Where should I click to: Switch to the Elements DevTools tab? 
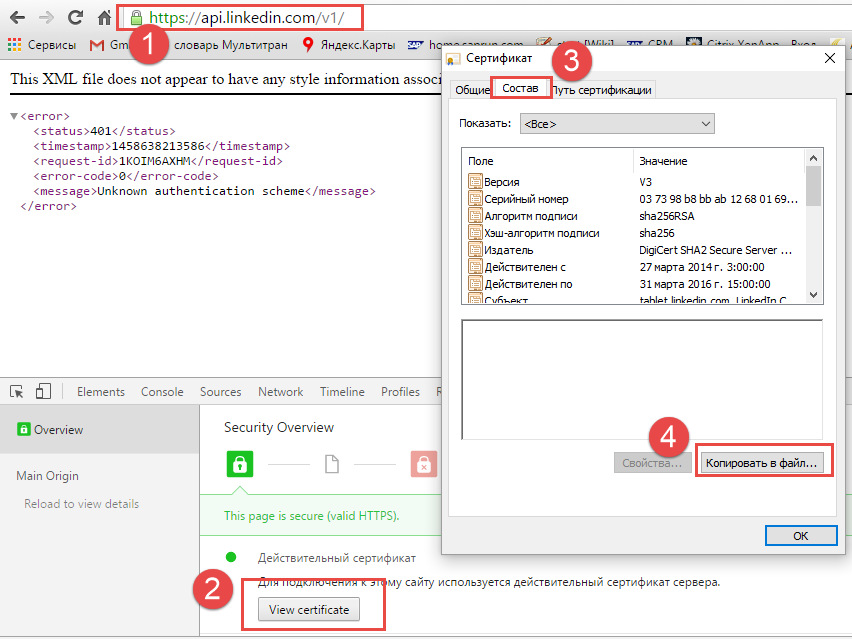101,392
